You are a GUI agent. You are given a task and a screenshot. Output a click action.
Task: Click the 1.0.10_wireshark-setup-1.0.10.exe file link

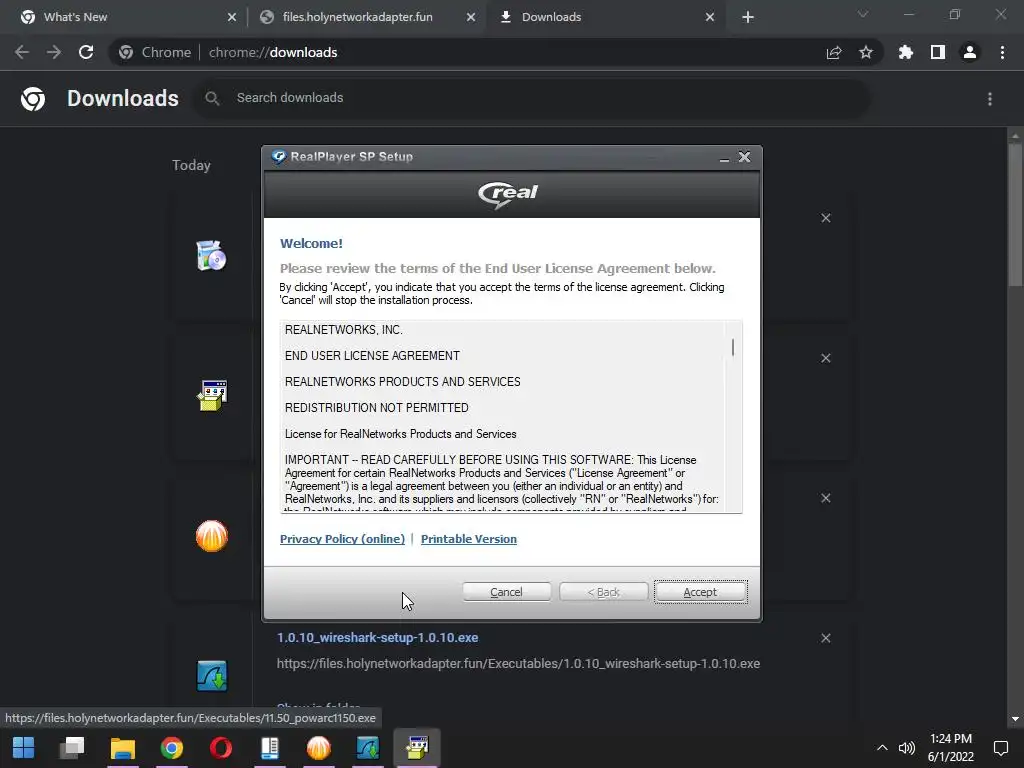[x=377, y=637]
